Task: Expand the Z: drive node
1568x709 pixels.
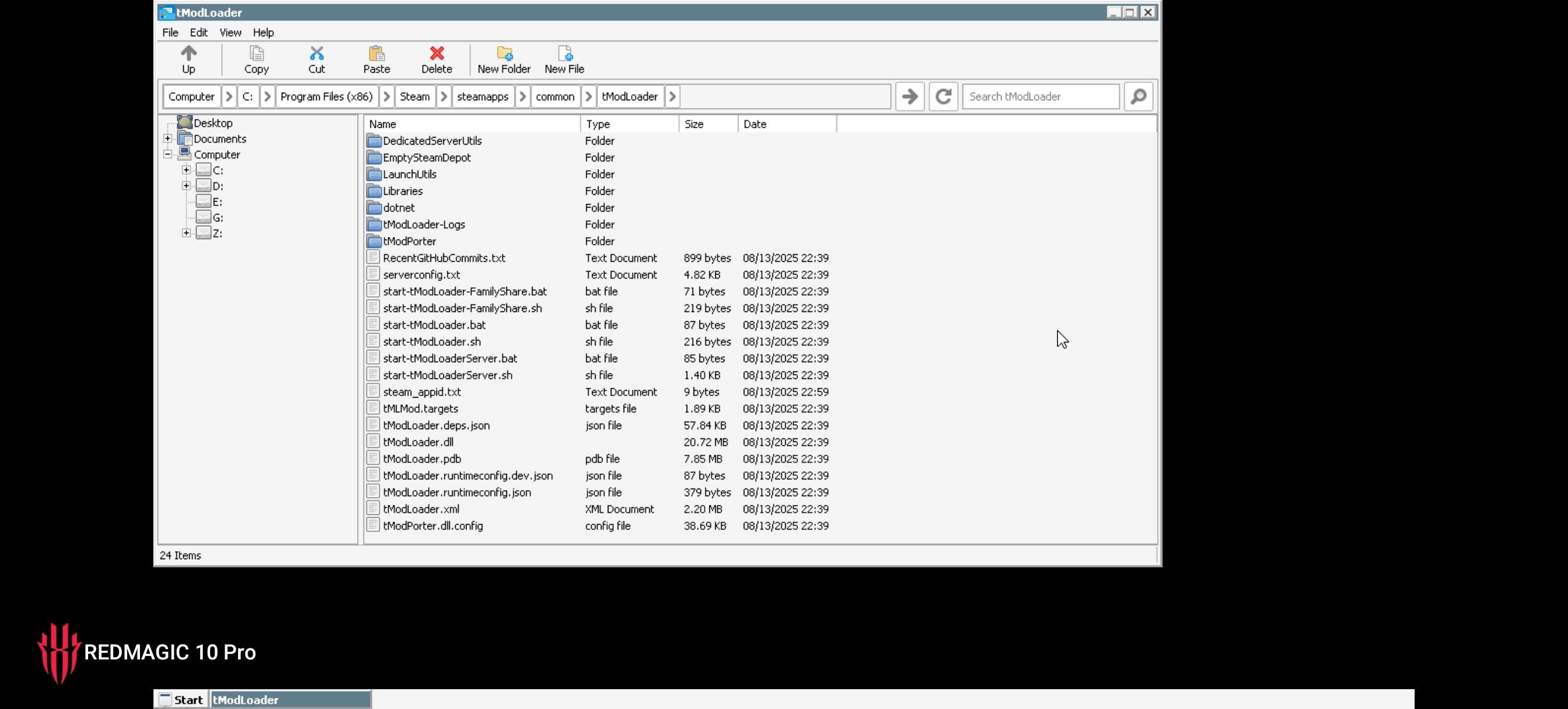Action: [x=186, y=233]
